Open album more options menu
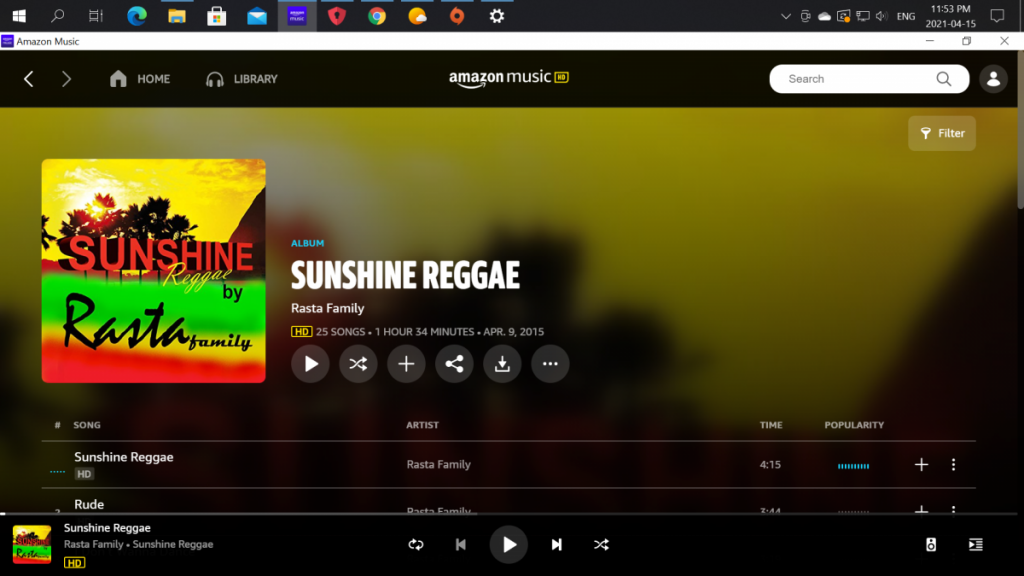The image size is (1024, 576). 550,364
